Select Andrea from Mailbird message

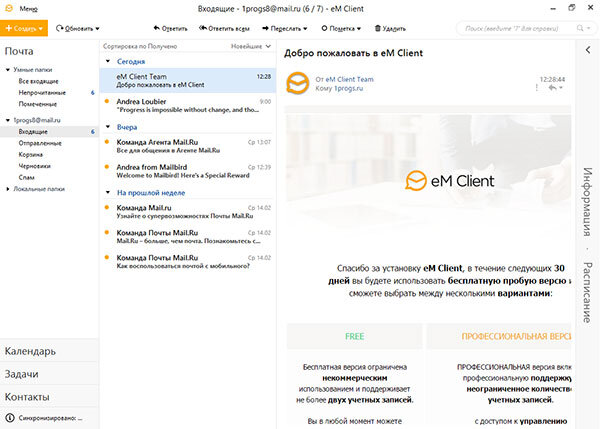click(188, 171)
